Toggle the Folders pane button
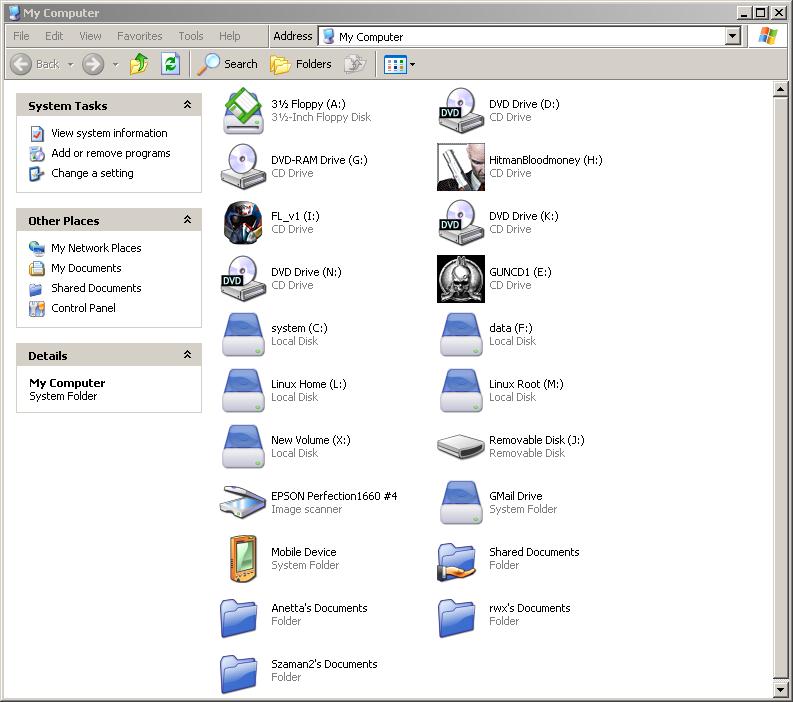Screen dimensions: 793x702 click(x=301, y=64)
